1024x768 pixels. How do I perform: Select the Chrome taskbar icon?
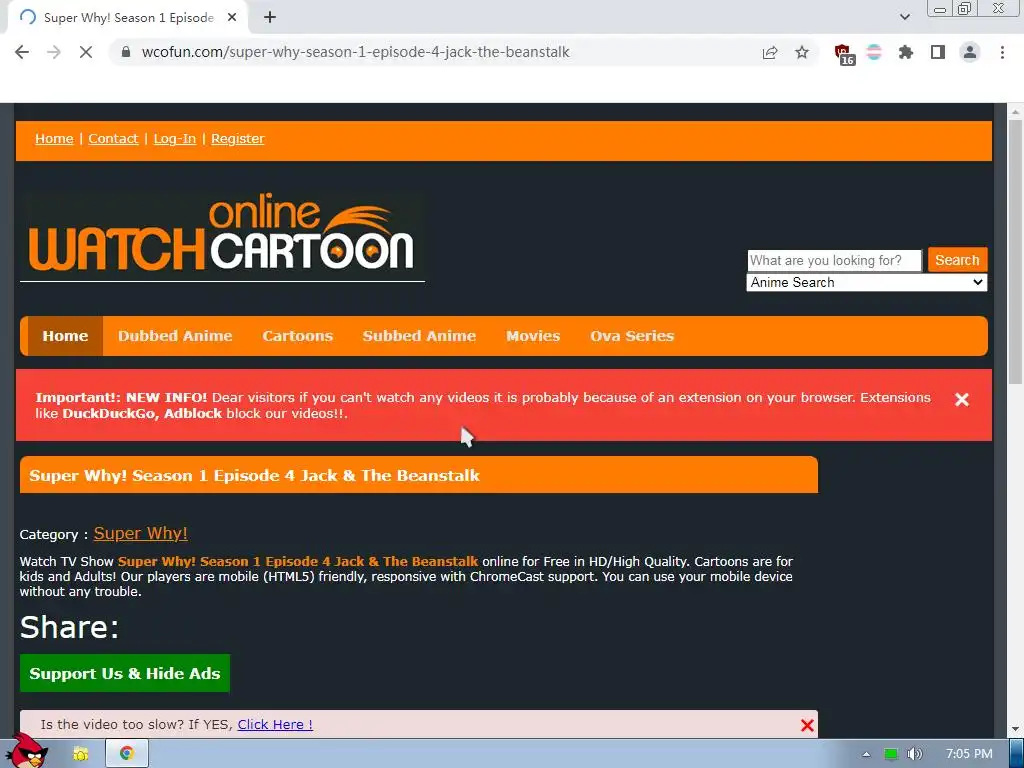[127, 754]
